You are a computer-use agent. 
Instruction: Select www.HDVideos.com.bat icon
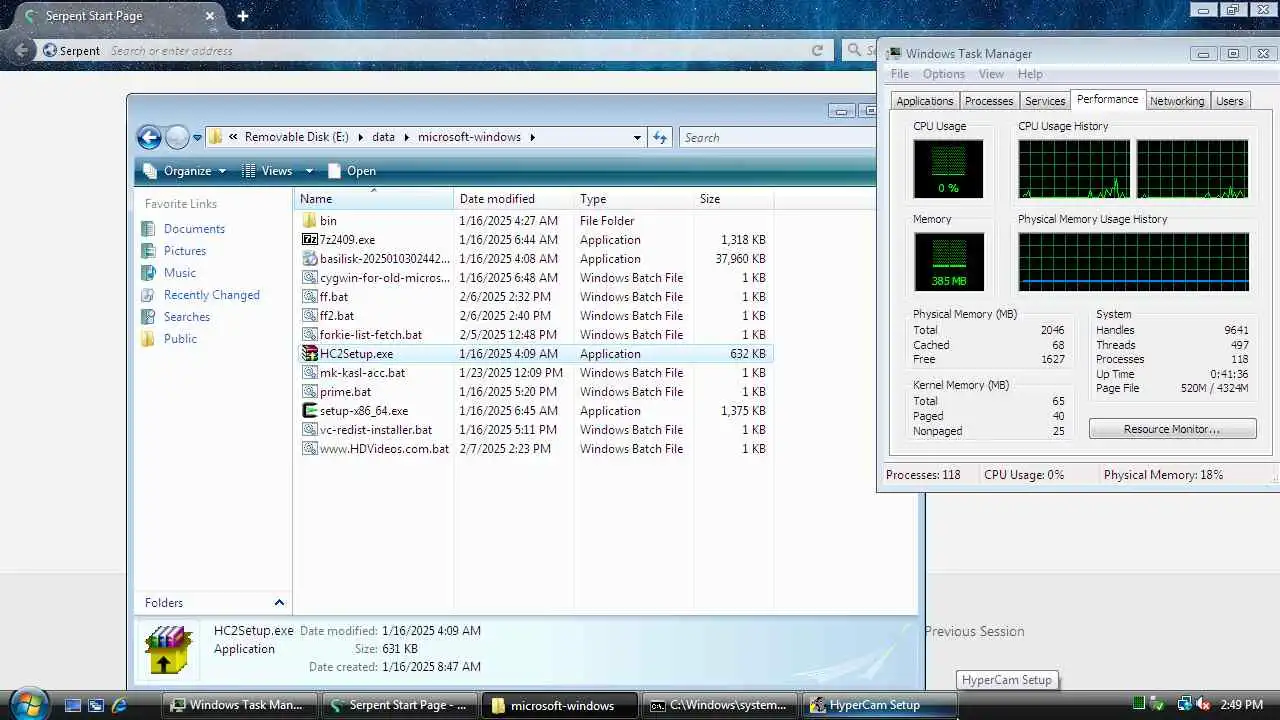pos(310,449)
